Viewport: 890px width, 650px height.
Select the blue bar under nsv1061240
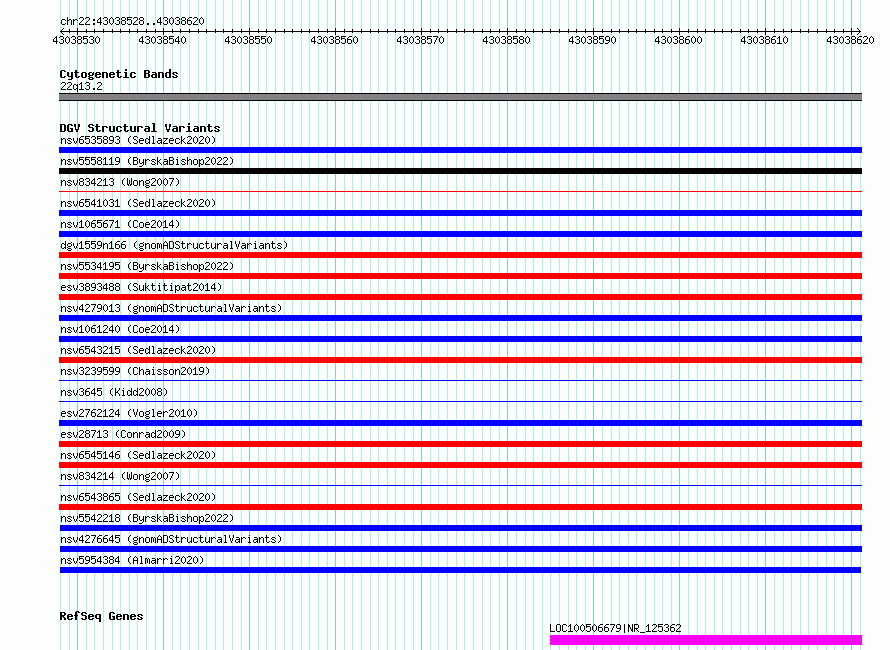click(460, 339)
